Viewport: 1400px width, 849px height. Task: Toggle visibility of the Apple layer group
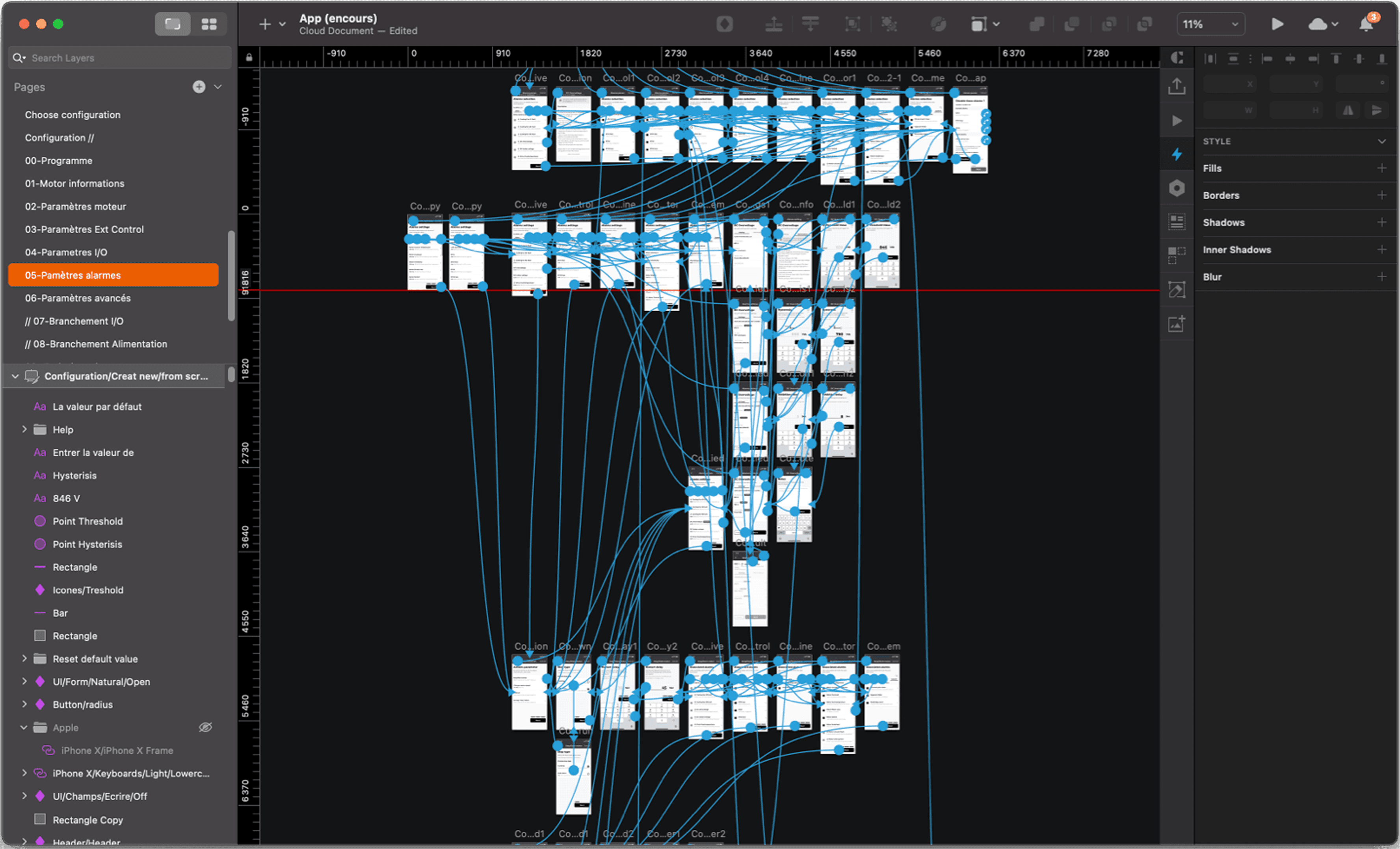click(x=205, y=727)
